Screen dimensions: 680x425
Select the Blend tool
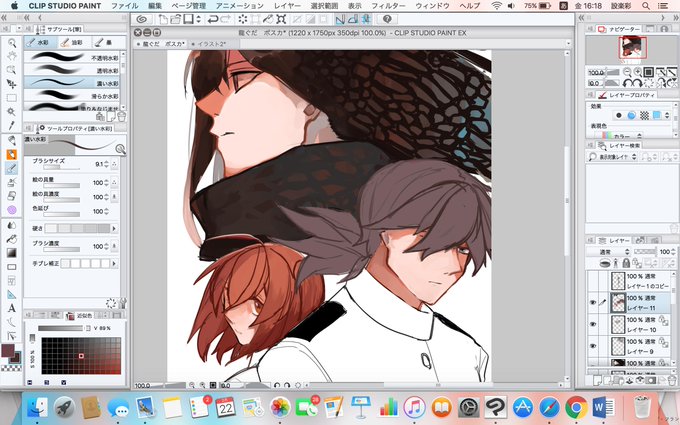coord(12,225)
